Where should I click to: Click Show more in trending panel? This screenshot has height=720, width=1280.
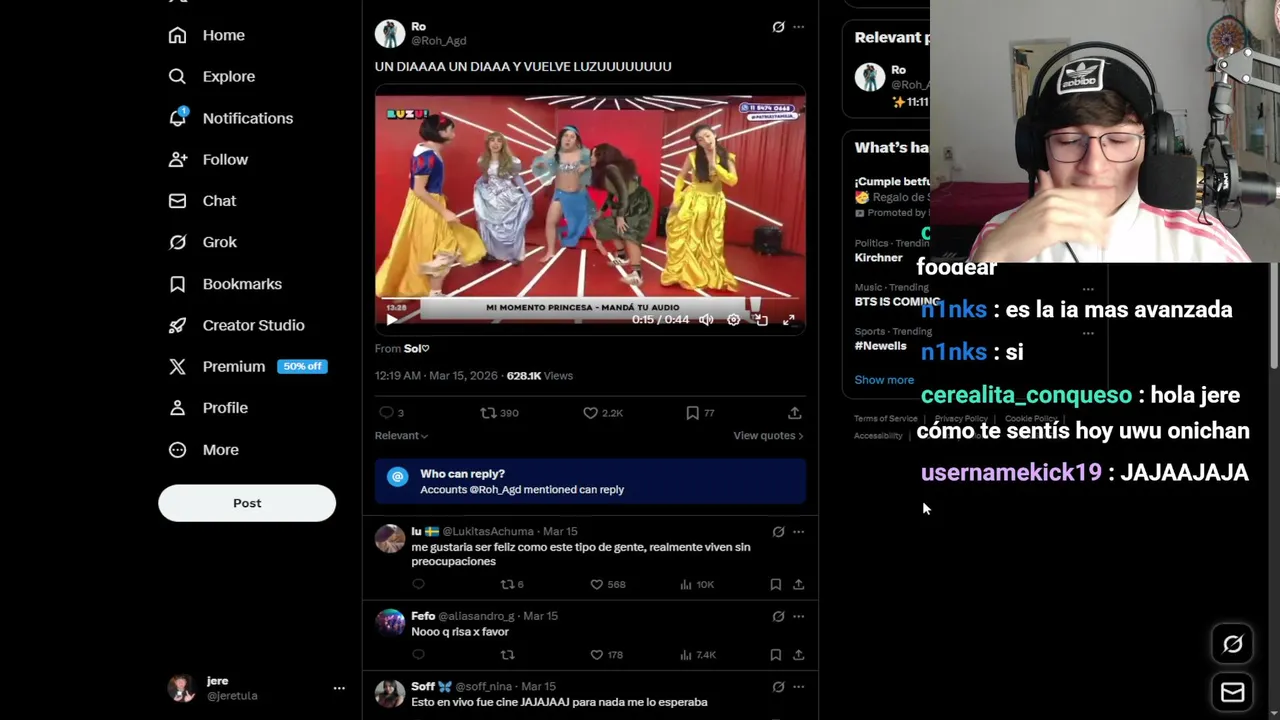884,380
